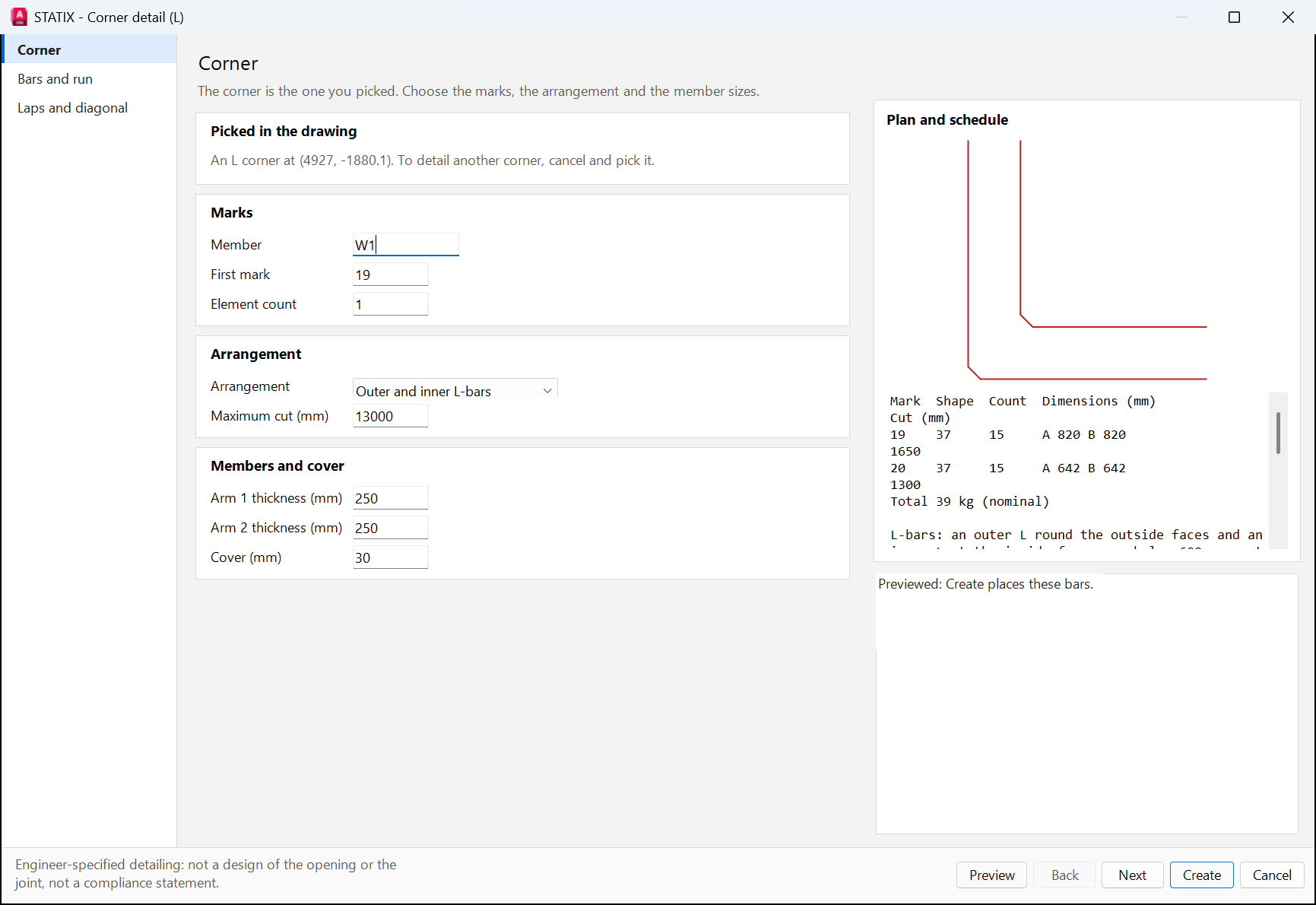Focus the Member input field
The height and width of the screenshot is (905, 1316).
click(x=406, y=245)
